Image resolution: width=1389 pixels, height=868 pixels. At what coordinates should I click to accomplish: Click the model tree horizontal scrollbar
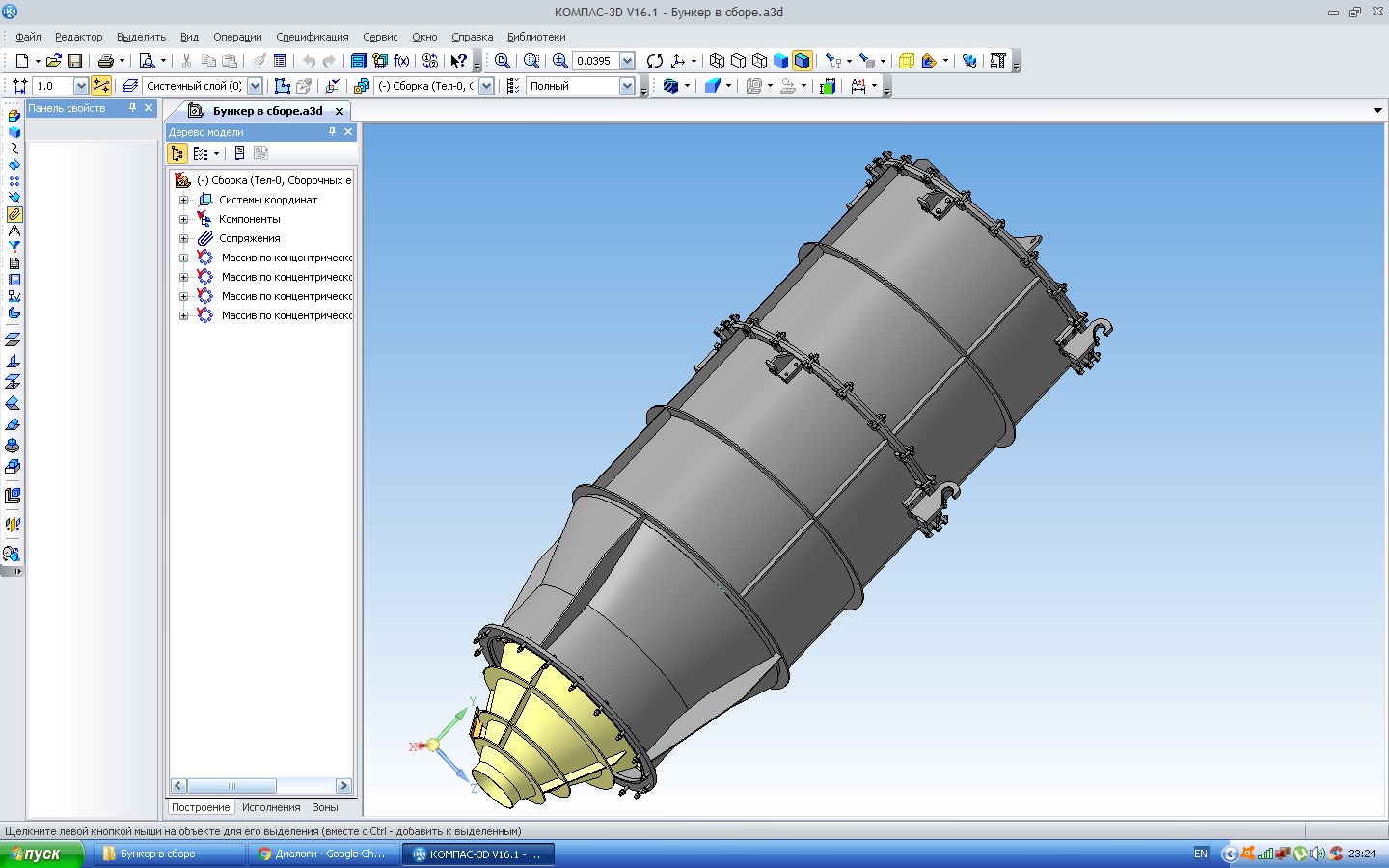(231, 786)
